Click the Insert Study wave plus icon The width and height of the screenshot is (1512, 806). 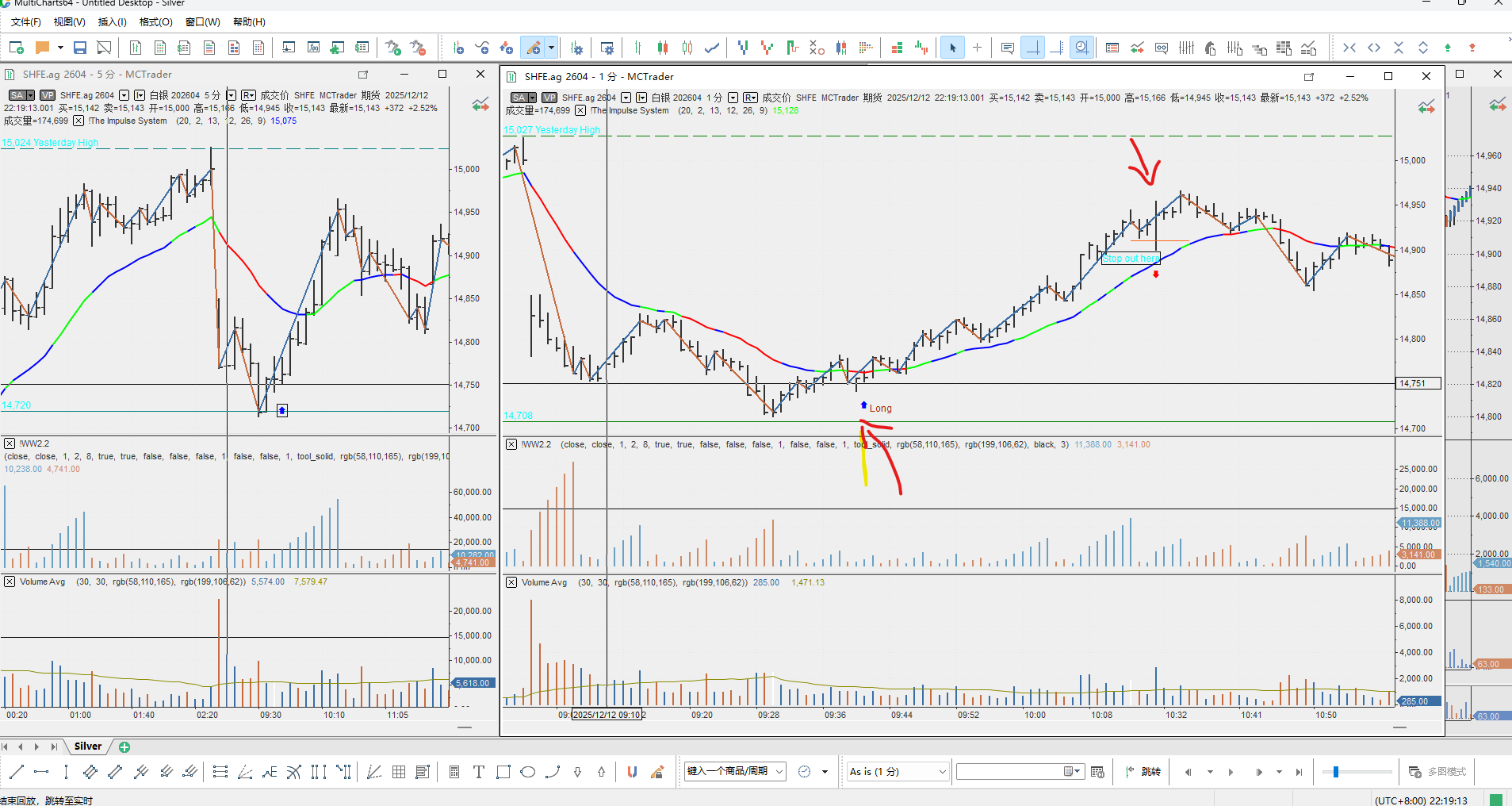[x=482, y=48]
